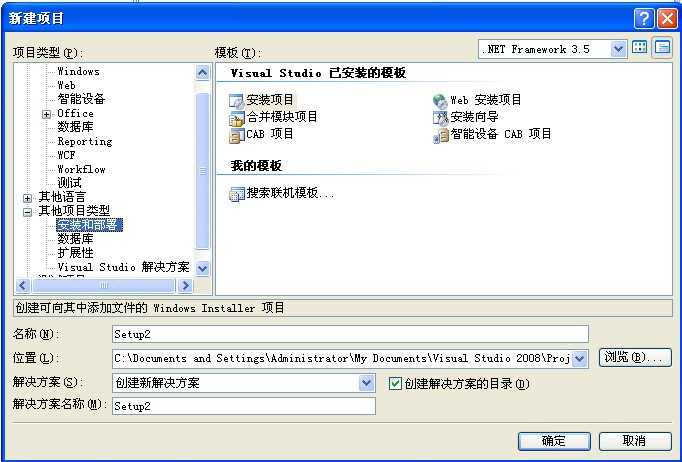Select the Web 安装项目 template icon
Viewport: 682px width, 462px height.
[440, 101]
